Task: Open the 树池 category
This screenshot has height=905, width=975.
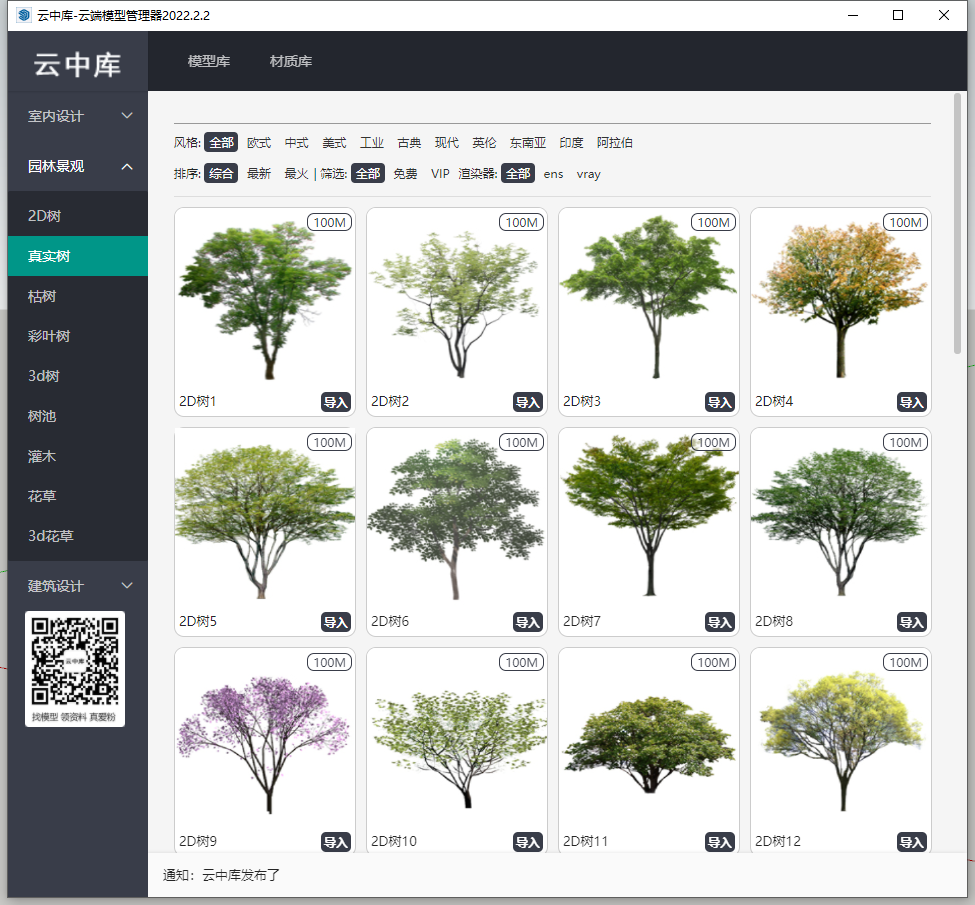Action: click(x=78, y=416)
